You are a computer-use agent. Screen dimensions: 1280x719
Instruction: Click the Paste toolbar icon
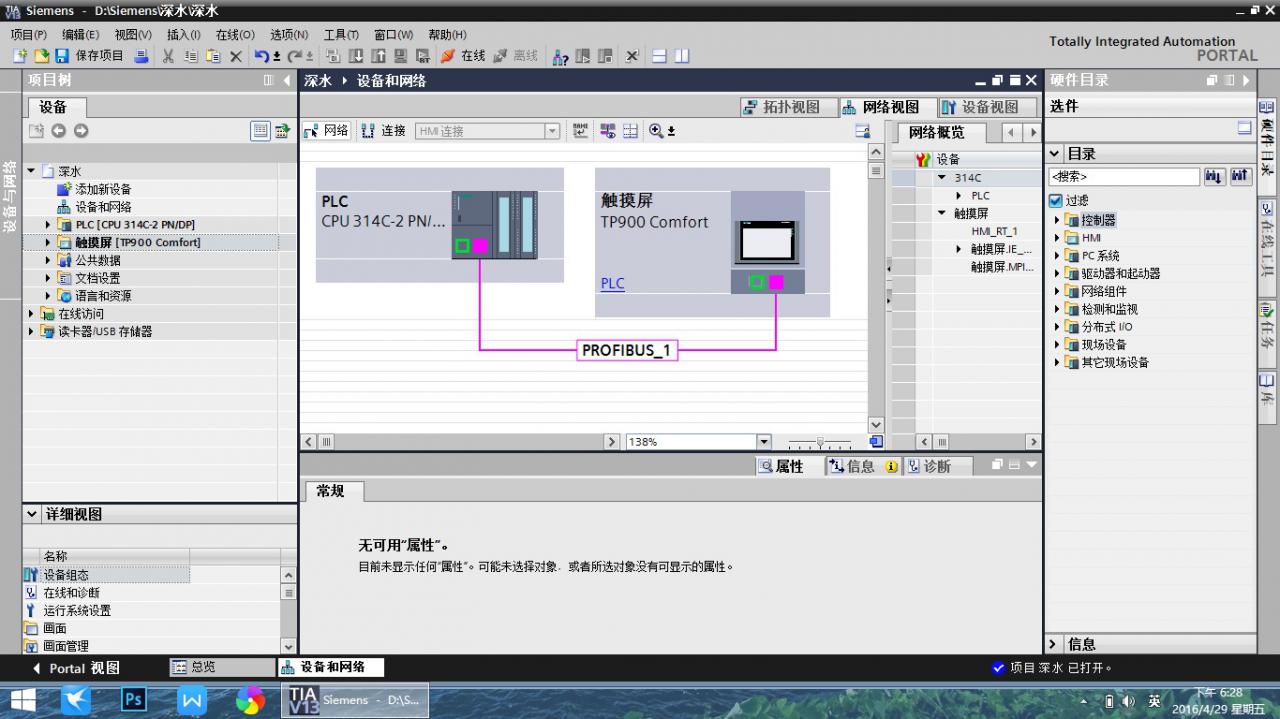(x=213, y=56)
